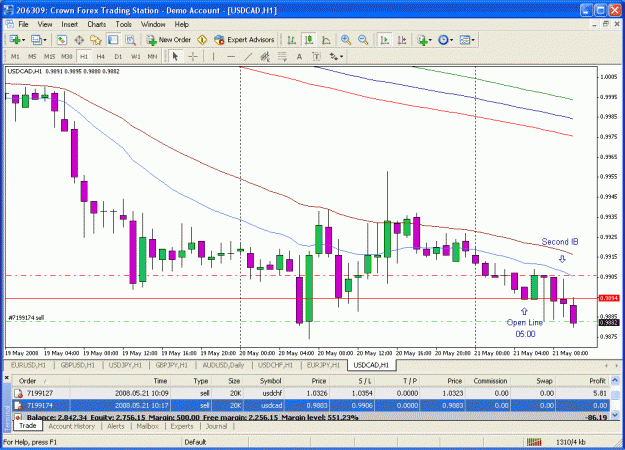Toggle chart Auto Scroll icon
Viewport: 625px width, 450px height.
[385, 40]
